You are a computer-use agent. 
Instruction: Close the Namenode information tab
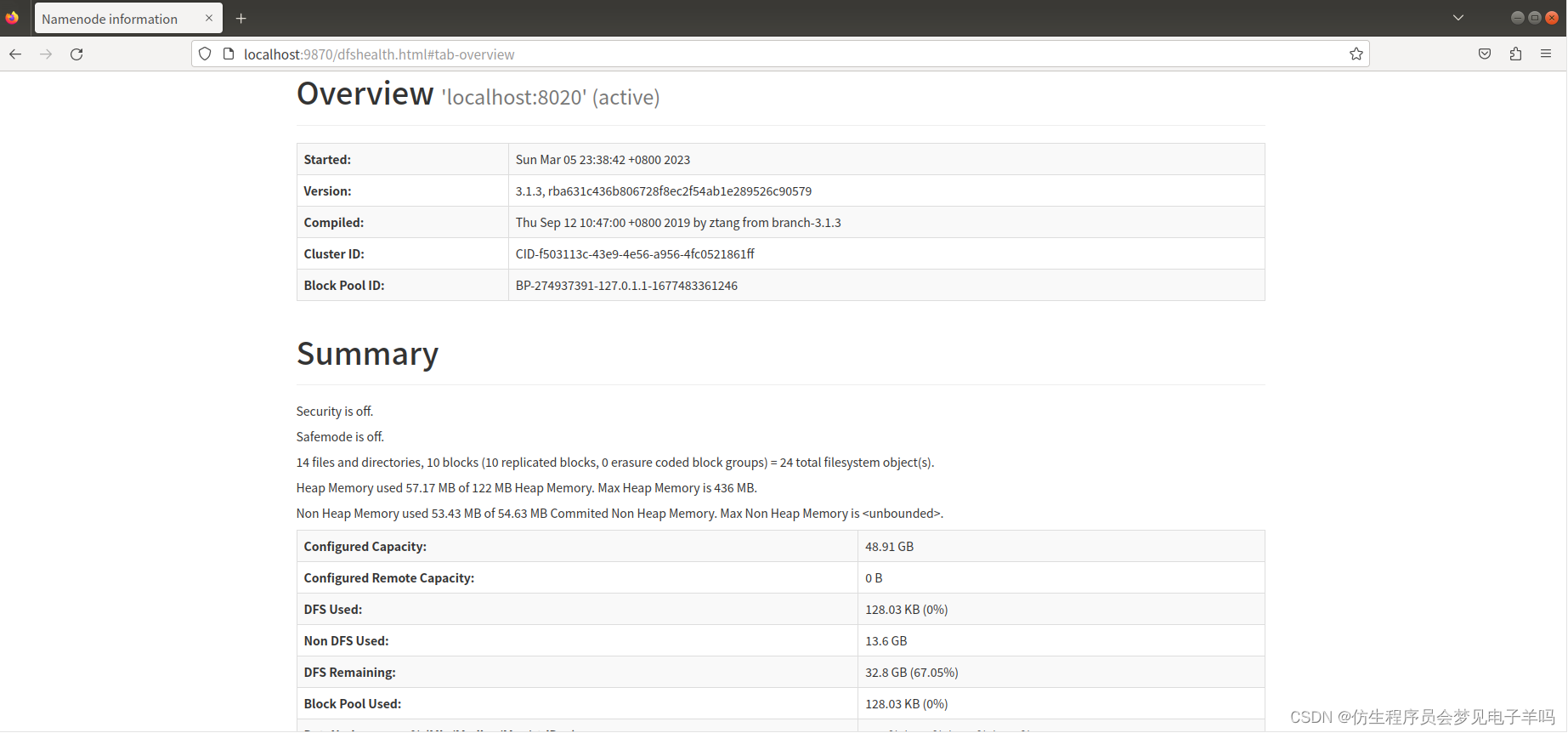pyautogui.click(x=209, y=18)
